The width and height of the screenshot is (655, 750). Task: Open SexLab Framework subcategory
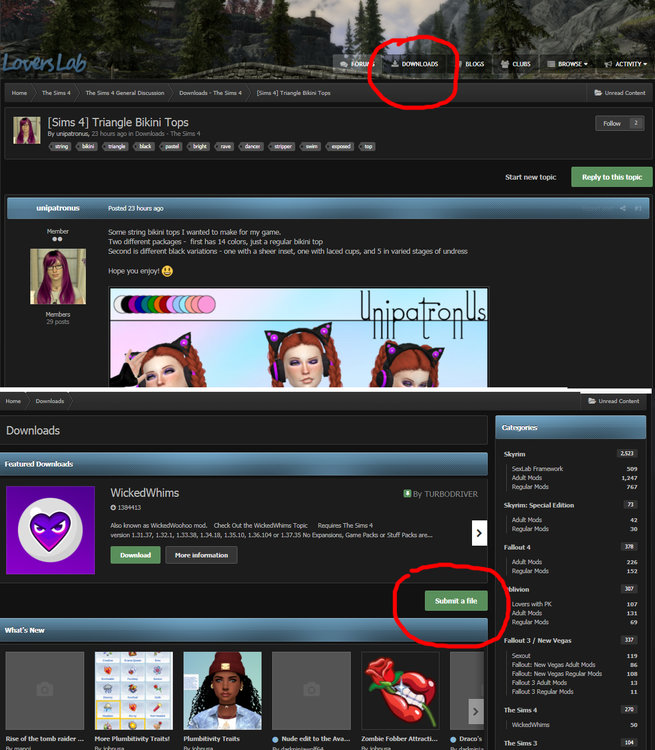pos(537,469)
